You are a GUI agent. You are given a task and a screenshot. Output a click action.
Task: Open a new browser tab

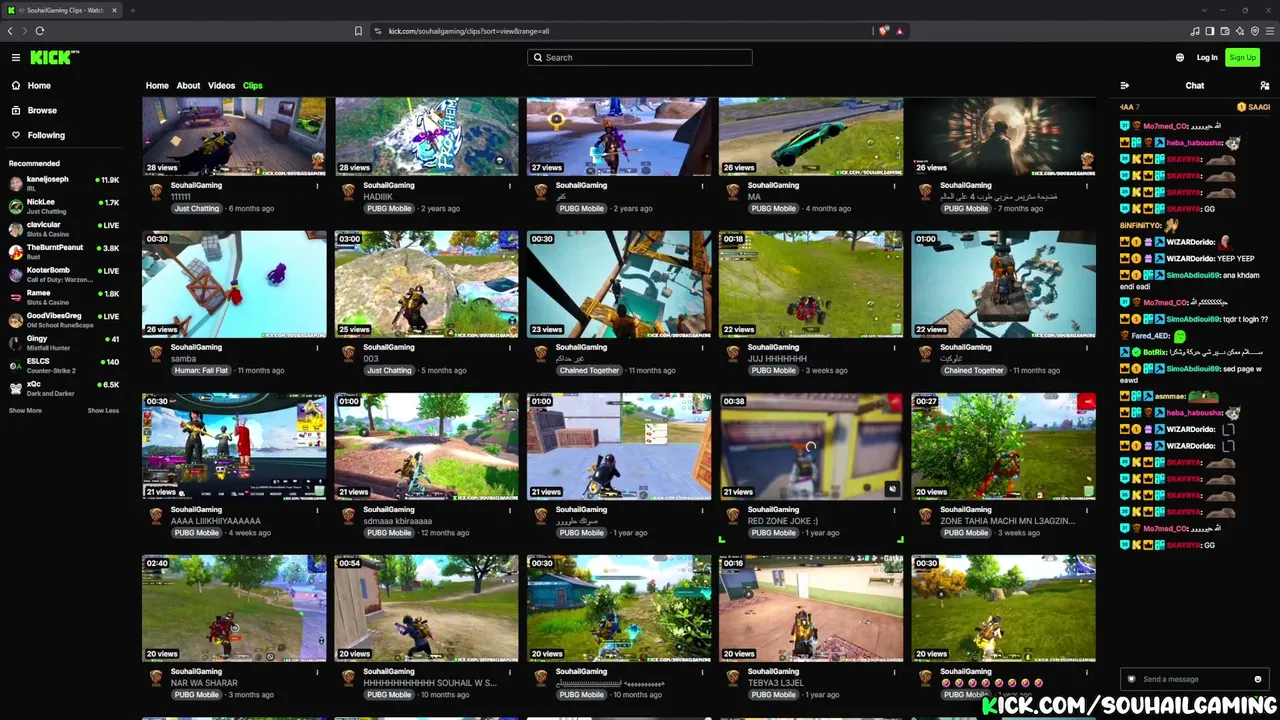pos(132,10)
